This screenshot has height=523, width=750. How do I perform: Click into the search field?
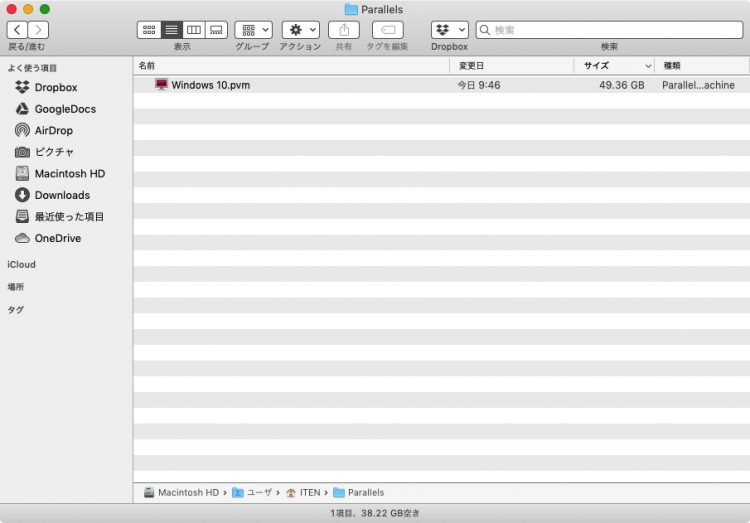pyautogui.click(x=609, y=30)
